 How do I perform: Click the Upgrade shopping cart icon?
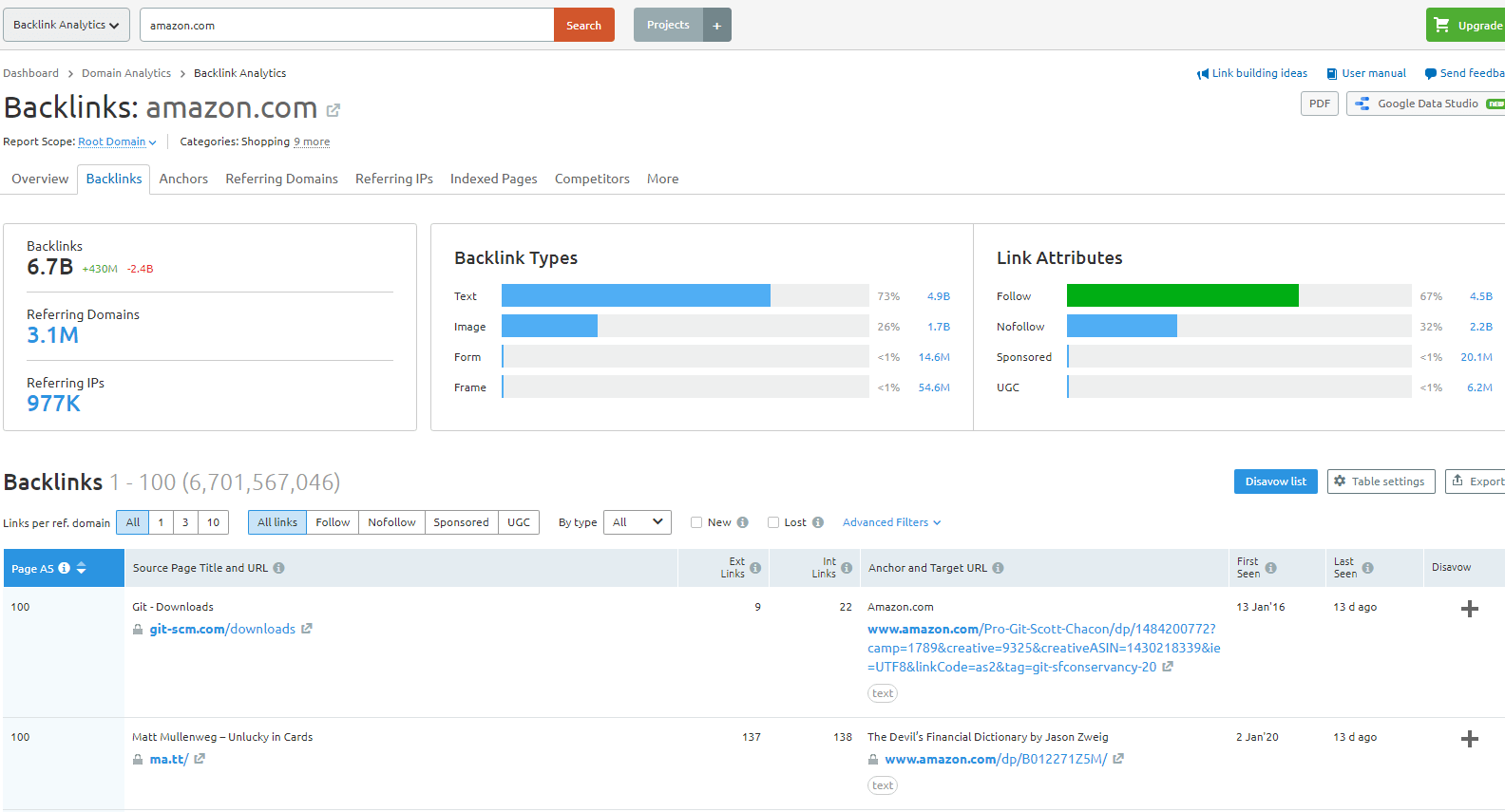[1441, 25]
